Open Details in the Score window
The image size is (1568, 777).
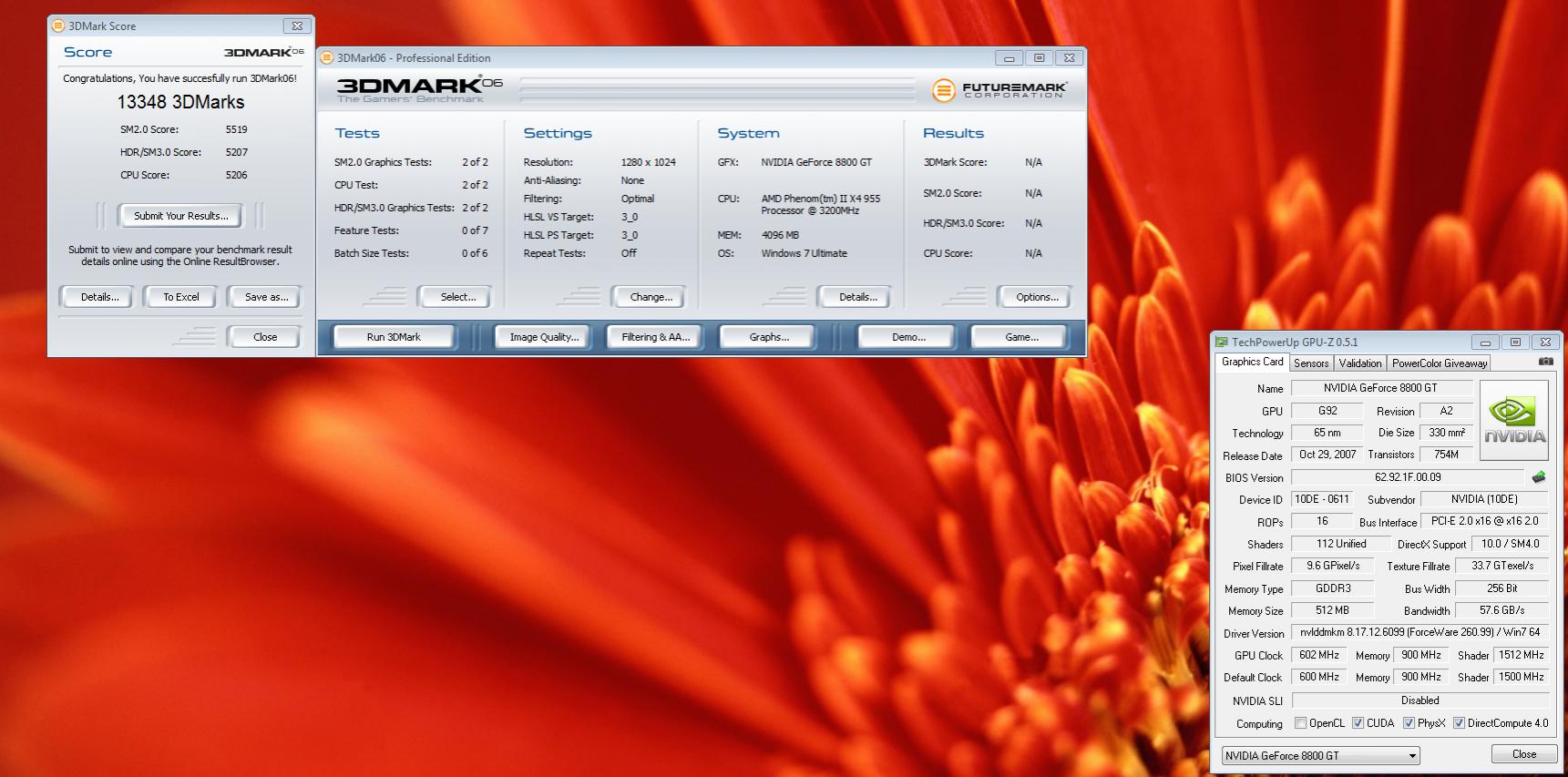click(x=99, y=297)
